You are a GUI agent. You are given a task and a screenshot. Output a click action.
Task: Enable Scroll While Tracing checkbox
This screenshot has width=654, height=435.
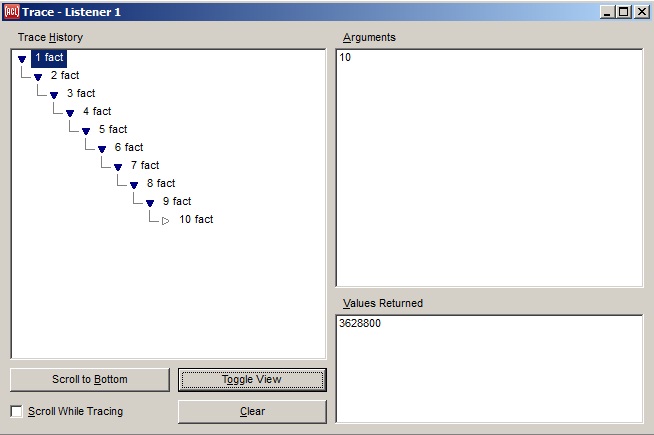16,411
